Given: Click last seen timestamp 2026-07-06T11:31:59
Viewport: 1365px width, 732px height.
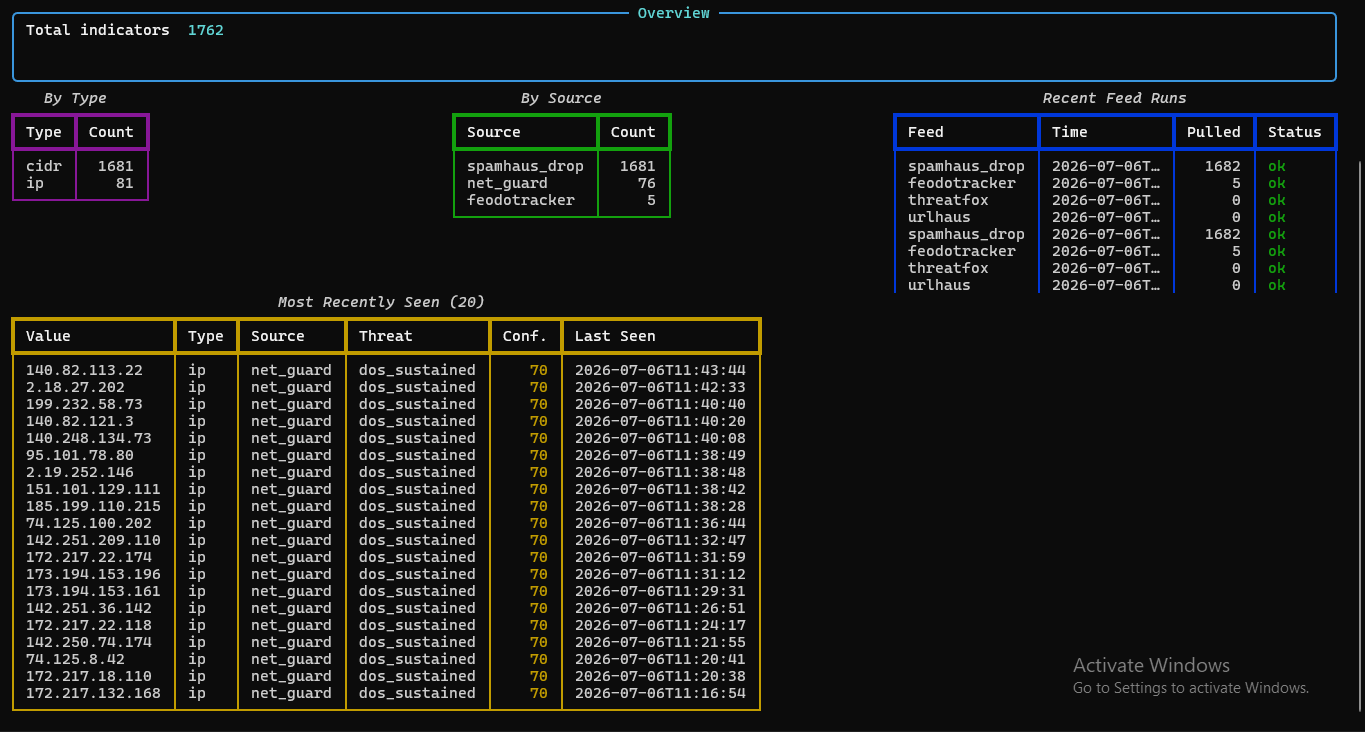Looking at the screenshot, I should click(x=660, y=557).
